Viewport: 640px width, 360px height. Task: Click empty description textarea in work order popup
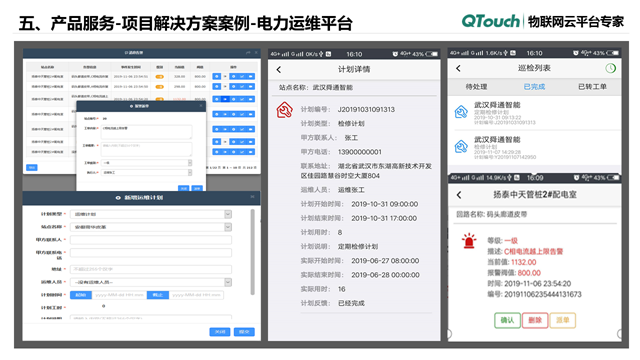pyautogui.click(x=147, y=149)
